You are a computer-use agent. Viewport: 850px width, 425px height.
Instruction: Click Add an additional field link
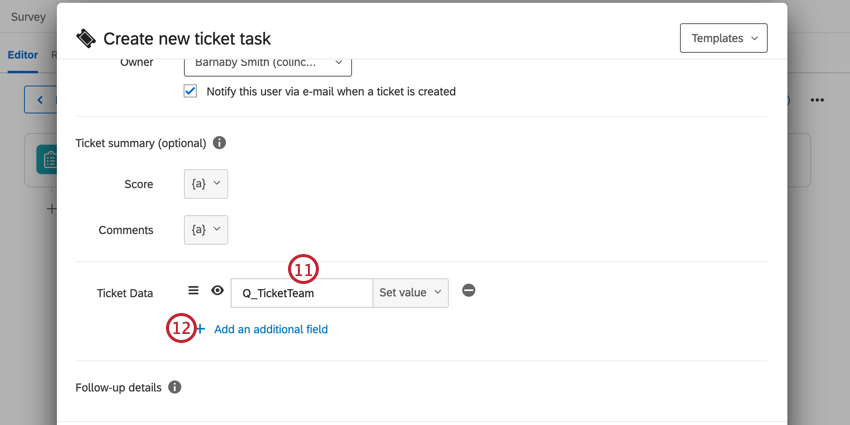pyautogui.click(x=271, y=329)
